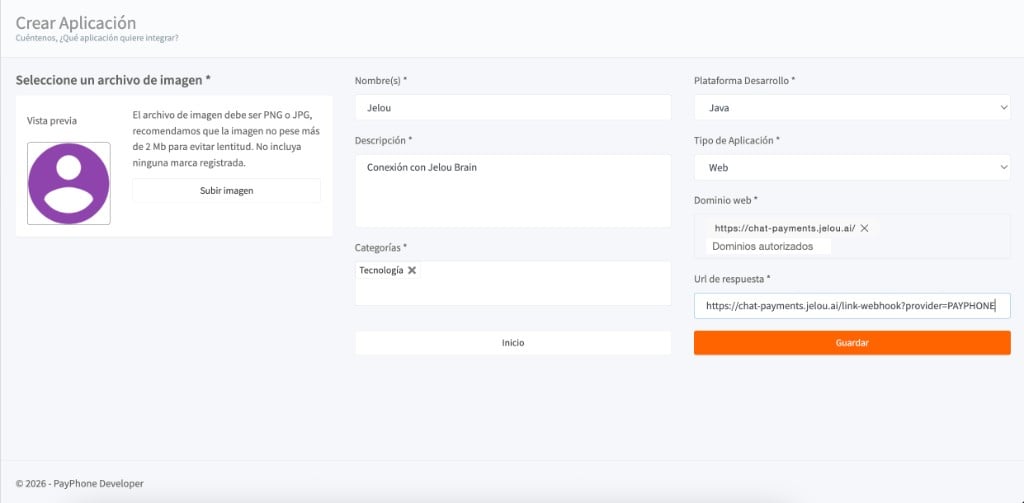The image size is (1024, 503).
Task: Click the Subir imagen button
Action: (x=227, y=191)
